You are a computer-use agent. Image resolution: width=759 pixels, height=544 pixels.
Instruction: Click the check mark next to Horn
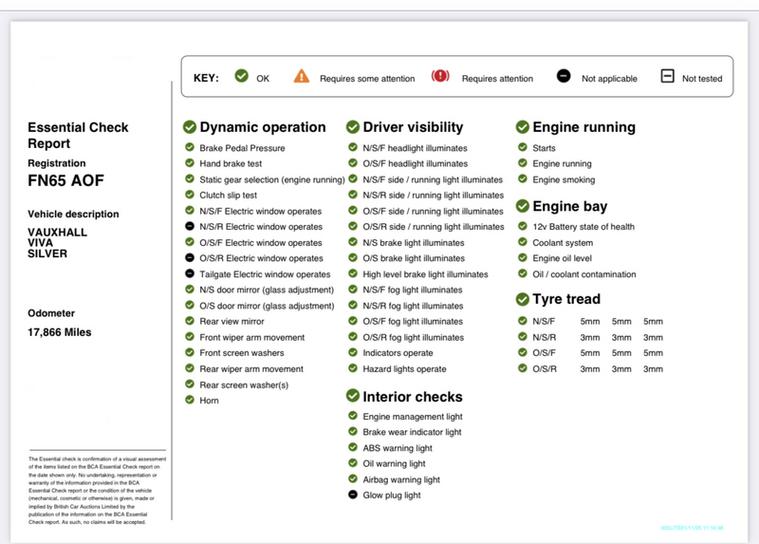tap(190, 400)
